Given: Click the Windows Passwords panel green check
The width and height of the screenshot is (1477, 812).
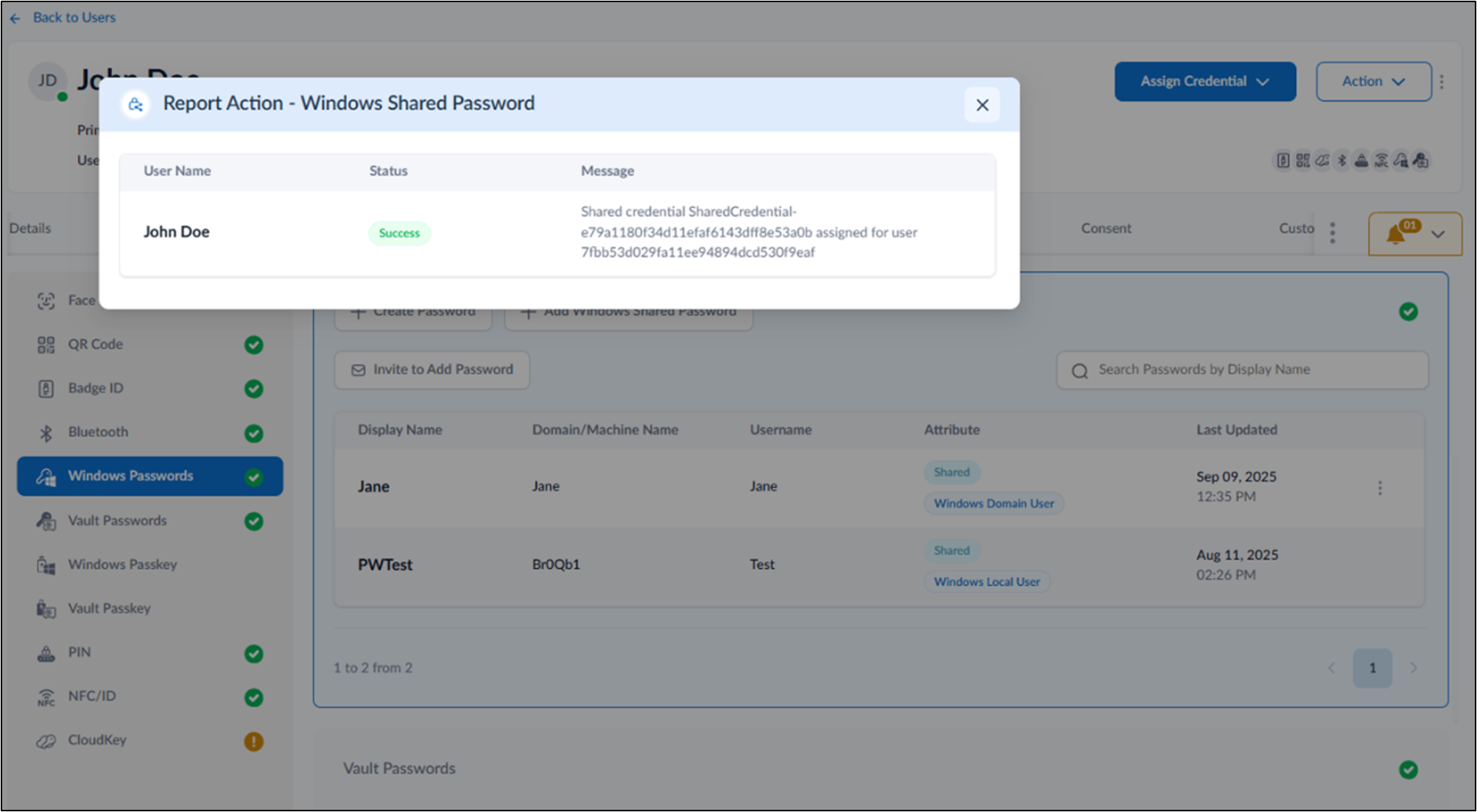Looking at the screenshot, I should coord(1408,312).
